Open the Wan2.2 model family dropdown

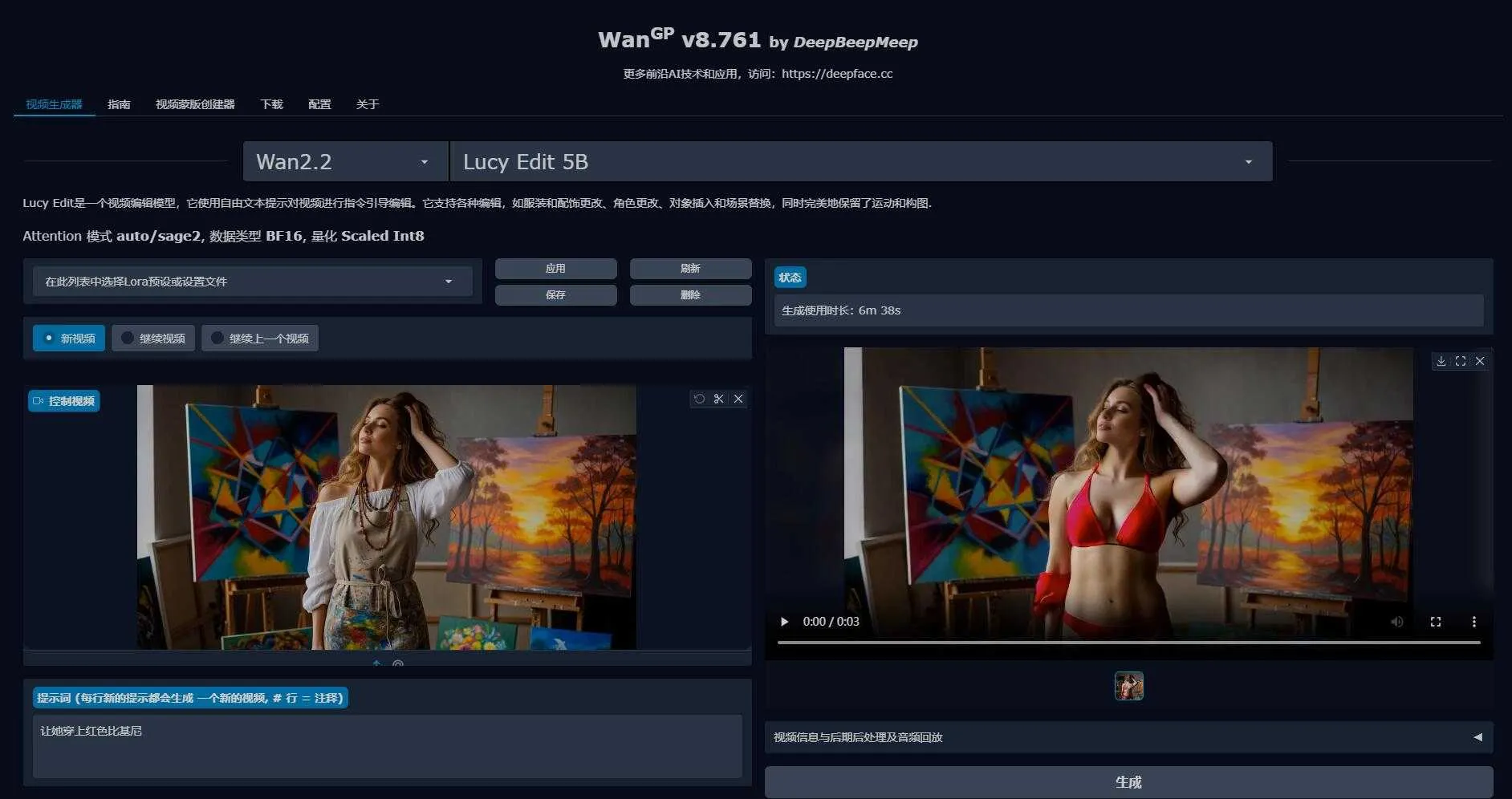click(345, 162)
